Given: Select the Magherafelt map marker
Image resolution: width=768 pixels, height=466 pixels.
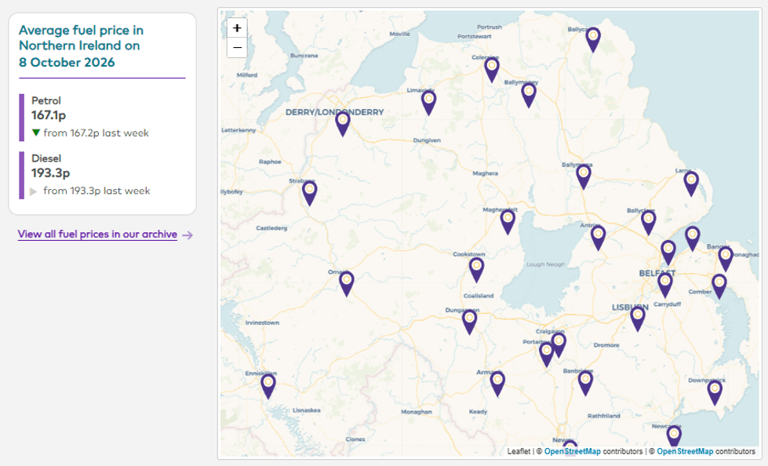Looking at the screenshot, I should point(508,222).
